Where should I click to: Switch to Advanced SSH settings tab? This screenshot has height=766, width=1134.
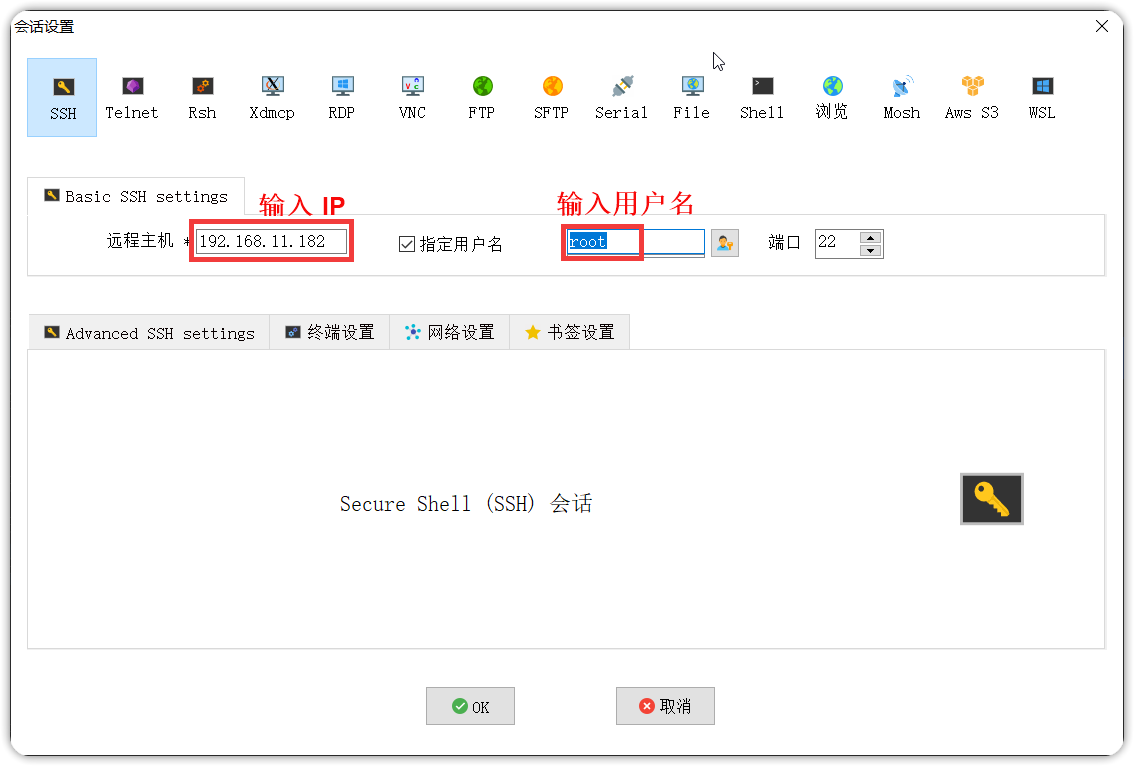(x=149, y=333)
